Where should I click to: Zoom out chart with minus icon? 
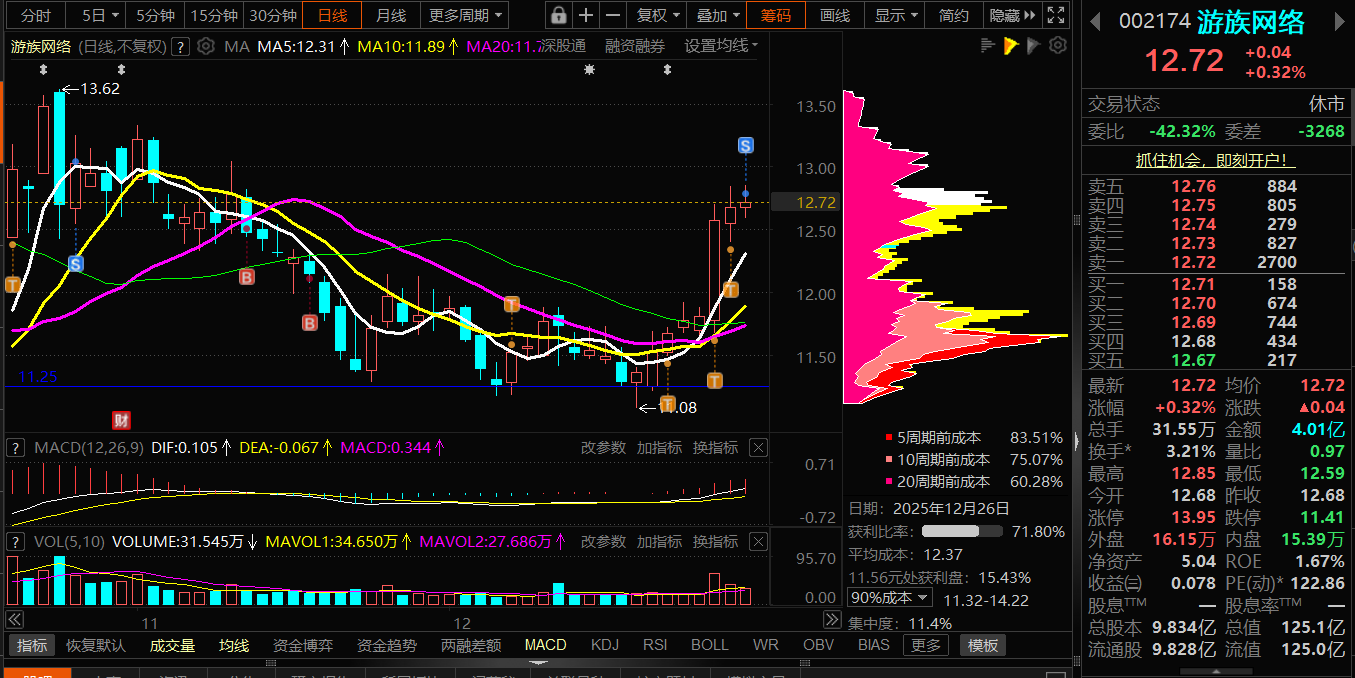(613, 15)
